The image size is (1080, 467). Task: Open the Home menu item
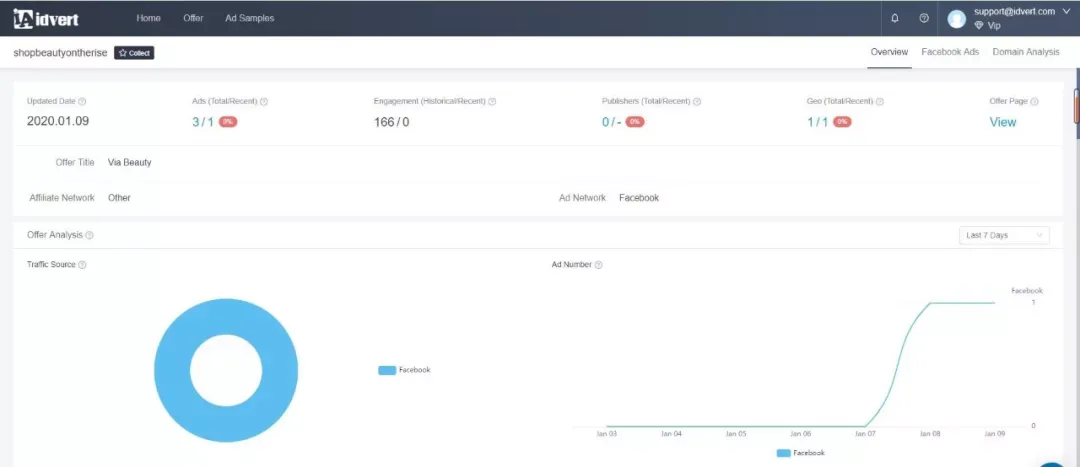[x=148, y=19]
